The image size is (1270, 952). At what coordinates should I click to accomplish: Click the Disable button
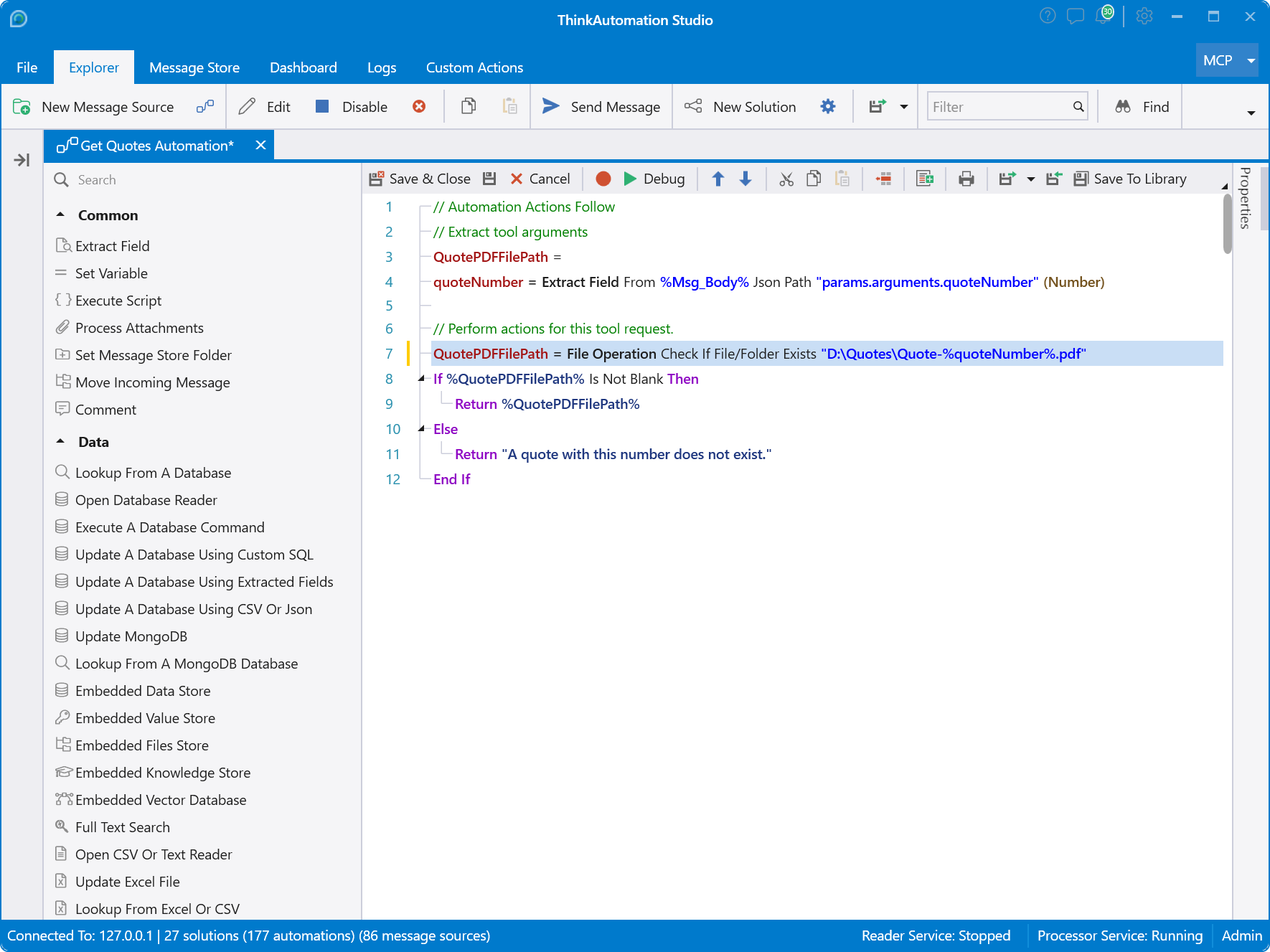(352, 107)
